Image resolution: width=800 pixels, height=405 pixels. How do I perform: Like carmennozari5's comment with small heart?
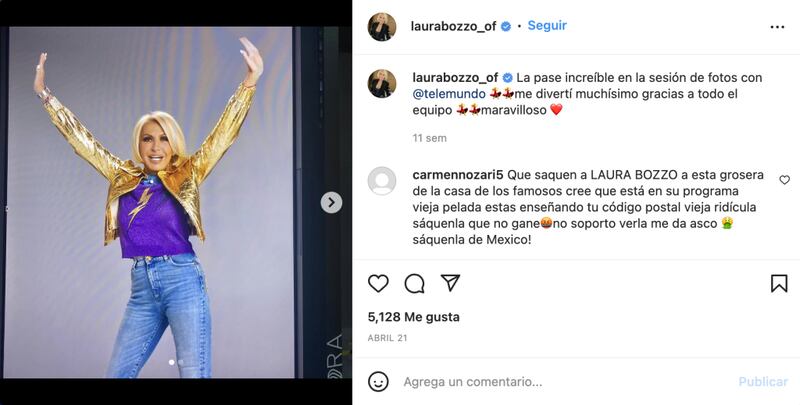click(x=784, y=180)
